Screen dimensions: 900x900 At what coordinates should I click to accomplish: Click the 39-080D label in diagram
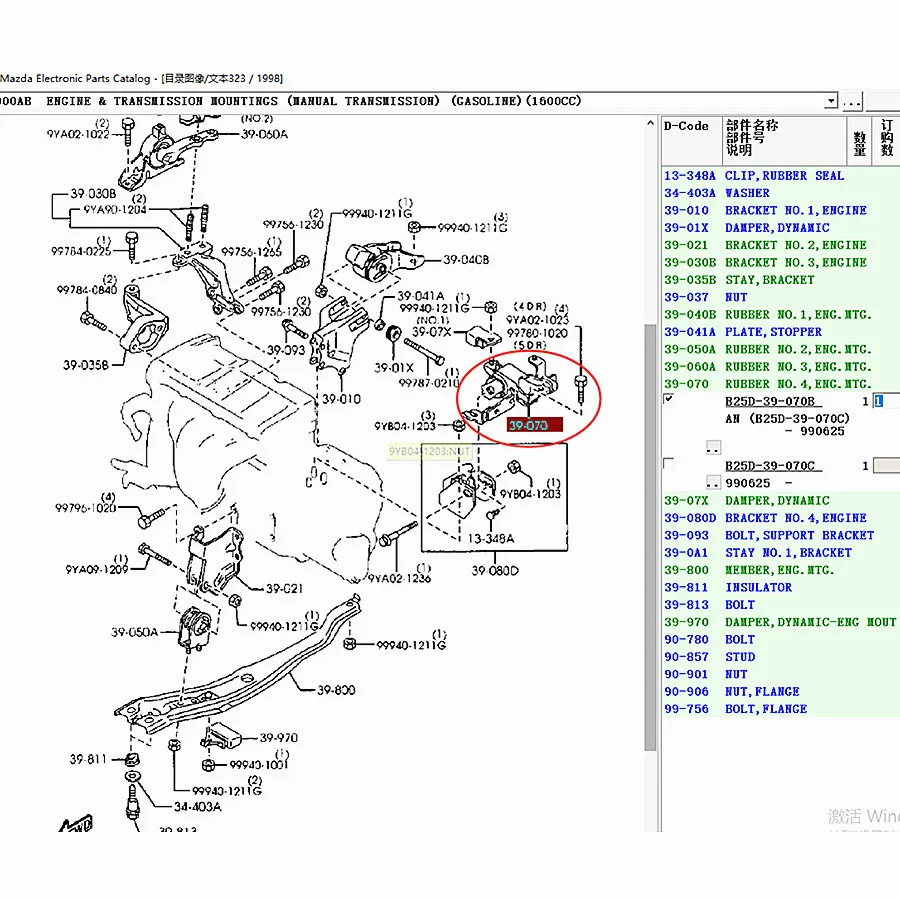(x=495, y=571)
